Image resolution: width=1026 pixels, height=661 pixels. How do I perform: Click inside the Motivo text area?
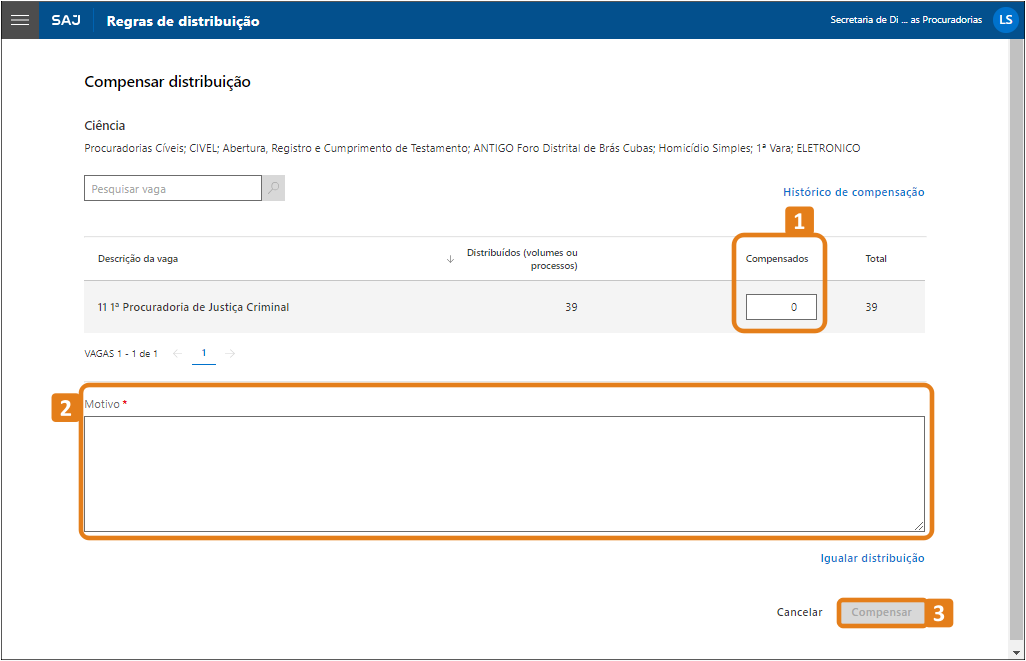click(x=504, y=473)
